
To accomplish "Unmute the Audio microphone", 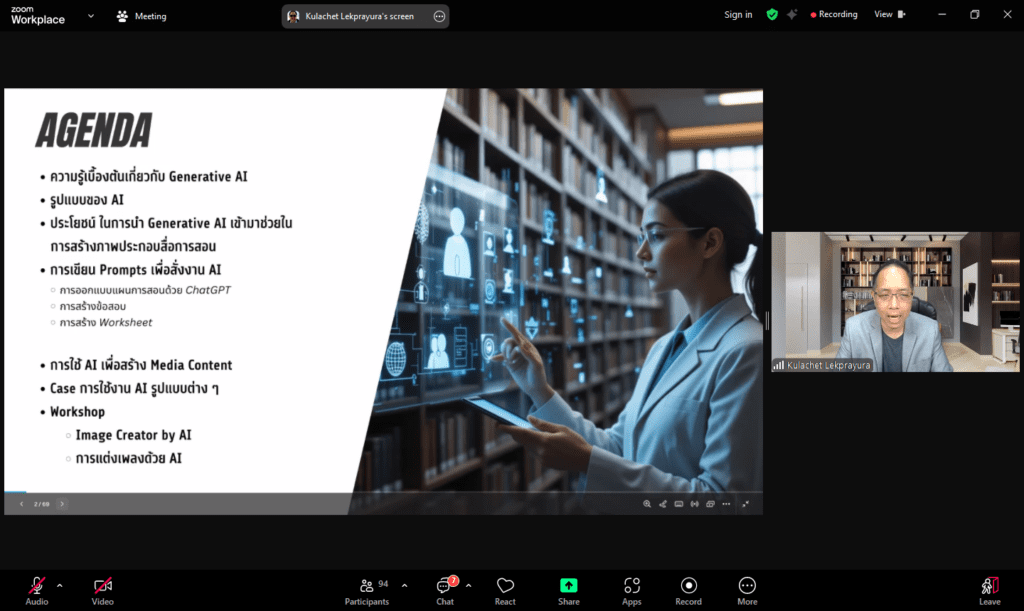I will pos(37,590).
